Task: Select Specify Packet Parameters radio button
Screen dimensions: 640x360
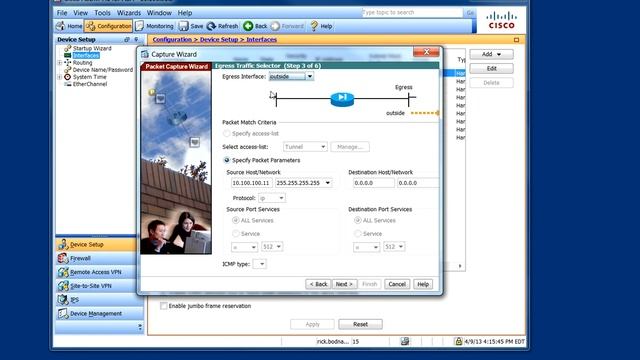Action: (x=227, y=160)
